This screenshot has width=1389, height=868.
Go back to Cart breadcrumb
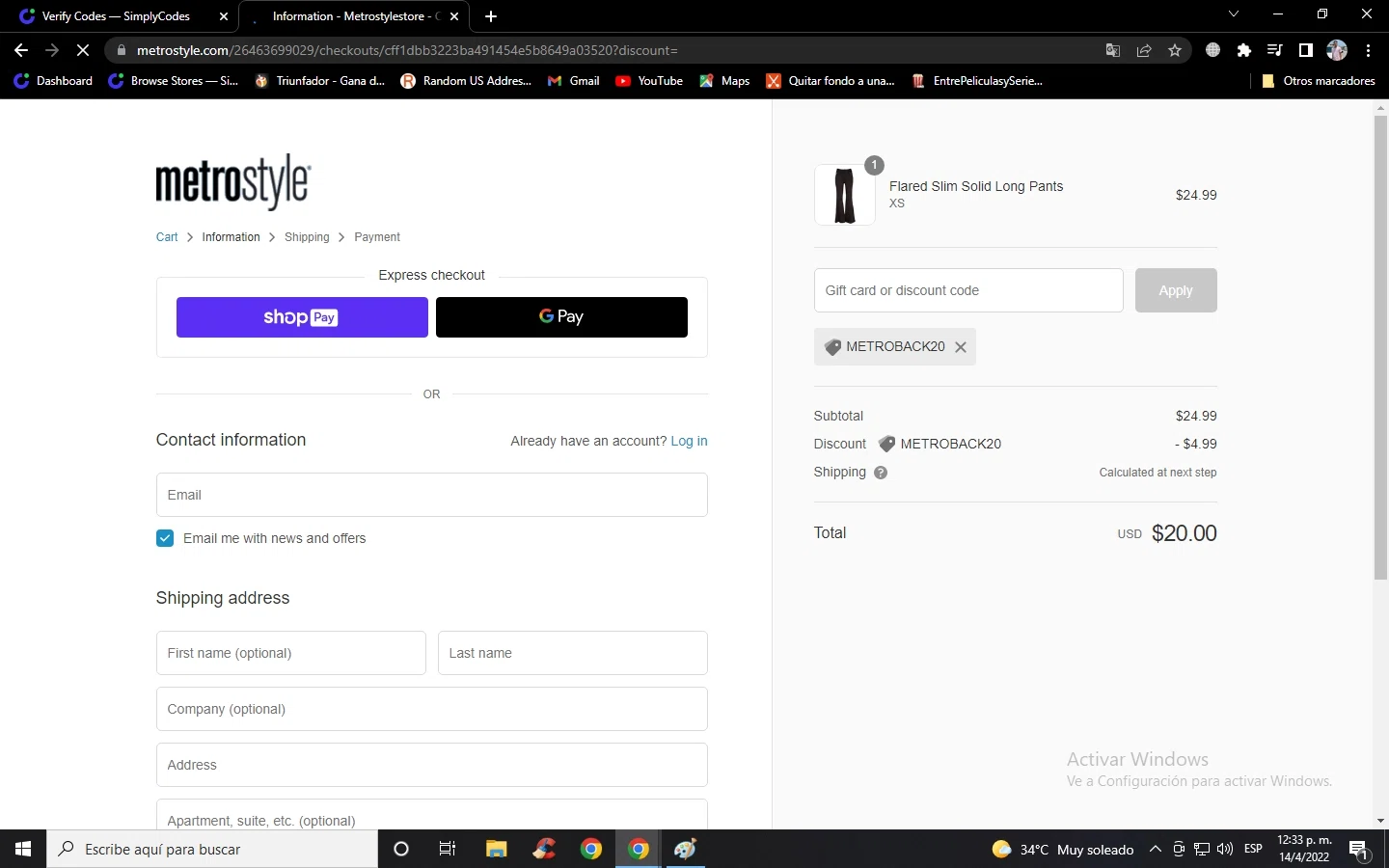pos(167,237)
